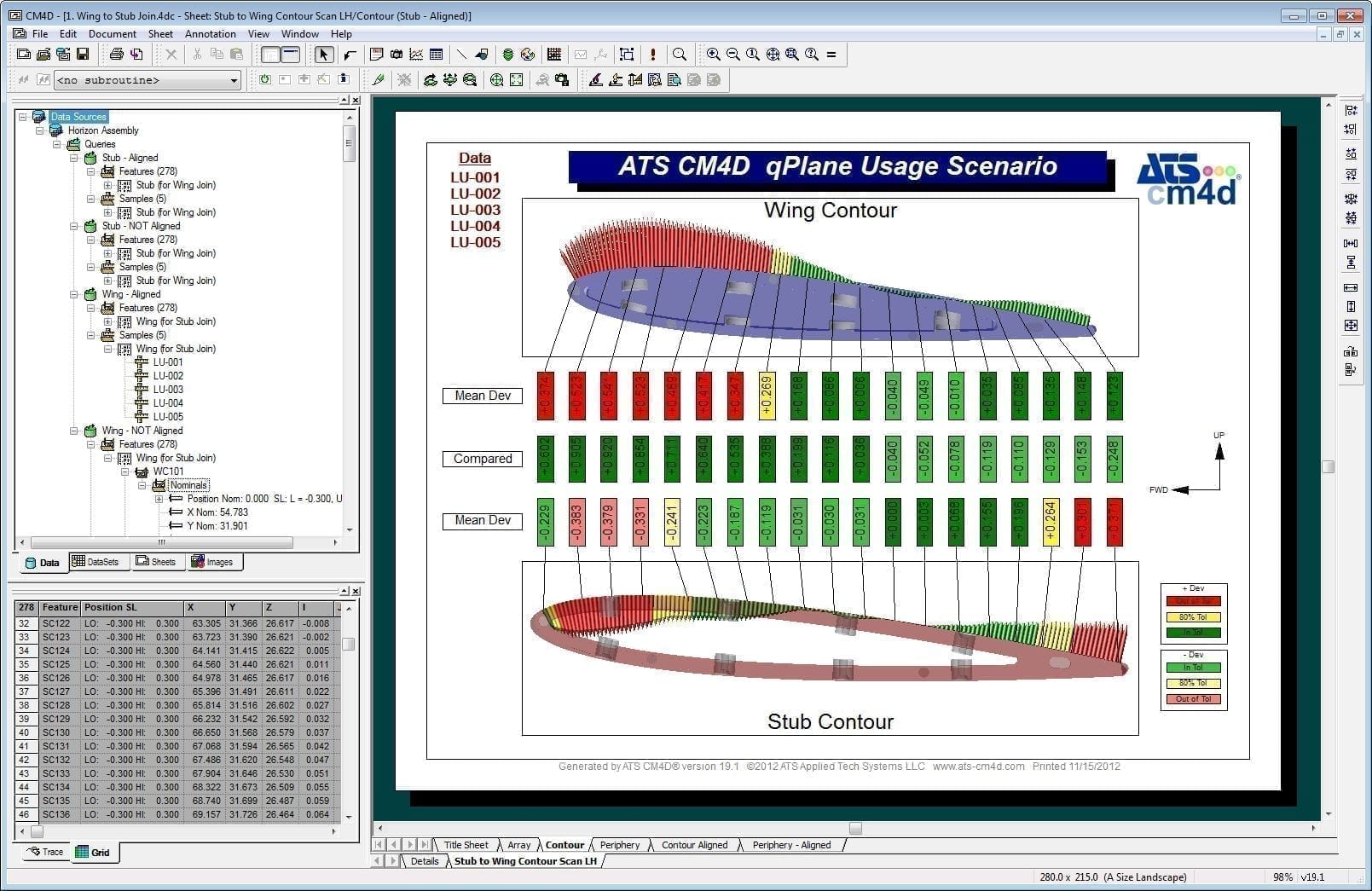Collapse the Wing - NOT Aligned query node
The image size is (1372, 891).
point(75,431)
